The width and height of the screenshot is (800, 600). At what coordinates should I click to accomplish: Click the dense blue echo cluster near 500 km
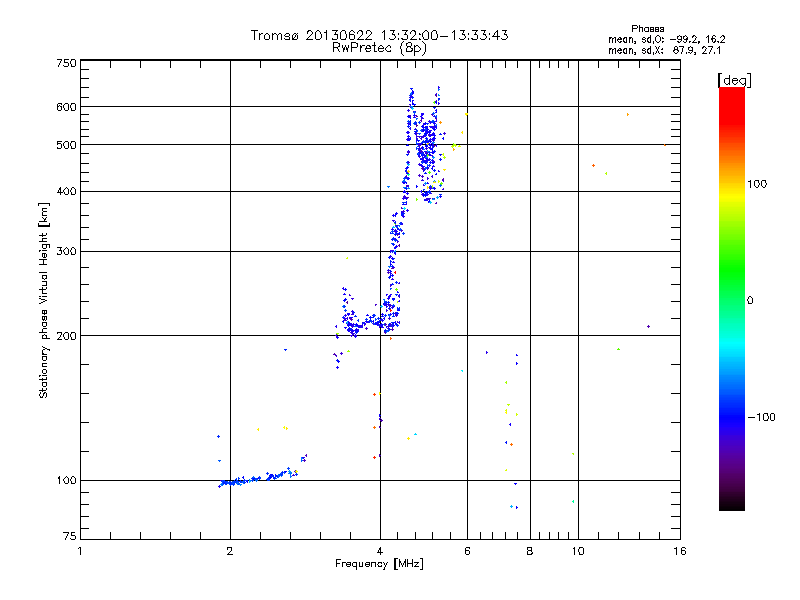(427, 153)
